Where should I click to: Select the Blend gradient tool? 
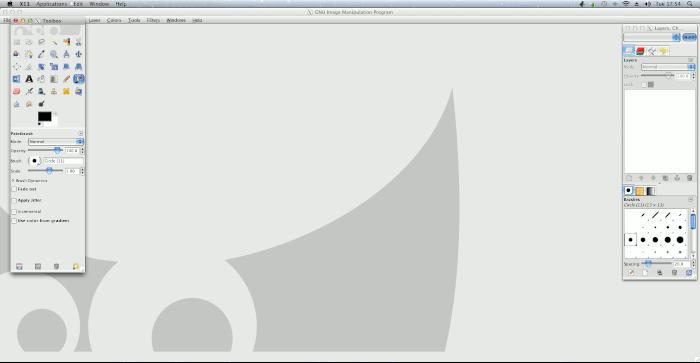[54, 79]
